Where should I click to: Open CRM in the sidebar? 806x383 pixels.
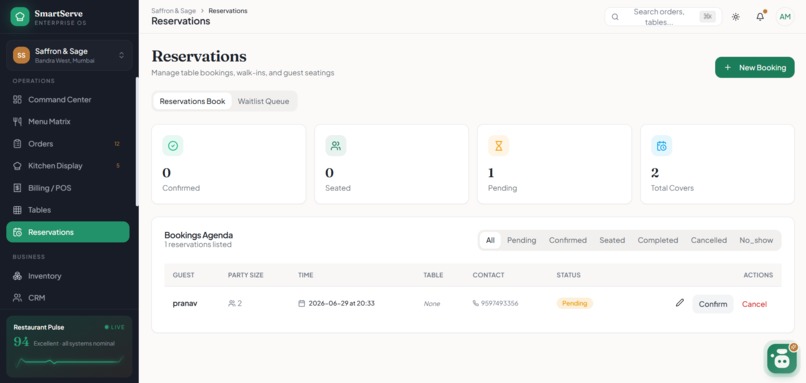coord(68,298)
